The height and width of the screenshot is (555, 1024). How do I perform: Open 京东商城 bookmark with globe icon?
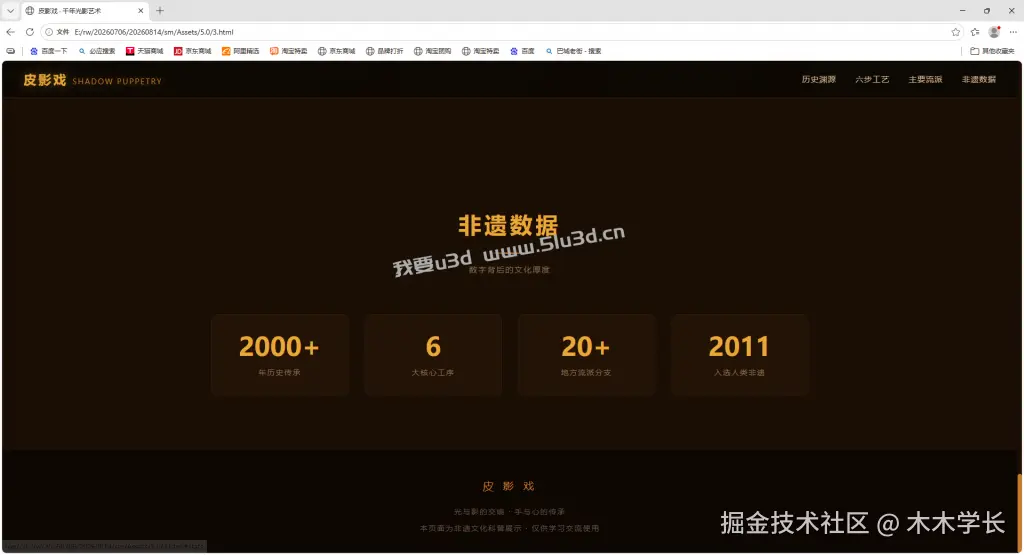[x=336, y=51]
